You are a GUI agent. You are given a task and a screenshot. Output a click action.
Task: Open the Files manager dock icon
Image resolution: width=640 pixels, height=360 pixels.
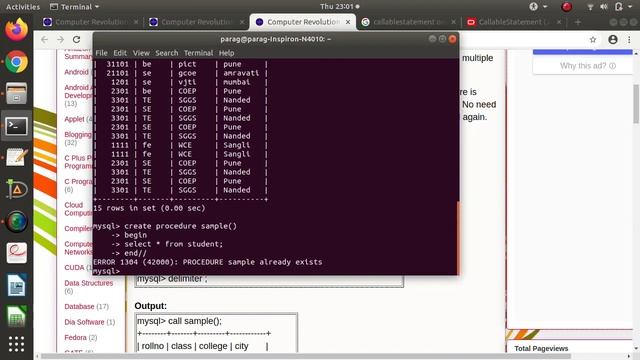tap(16, 93)
